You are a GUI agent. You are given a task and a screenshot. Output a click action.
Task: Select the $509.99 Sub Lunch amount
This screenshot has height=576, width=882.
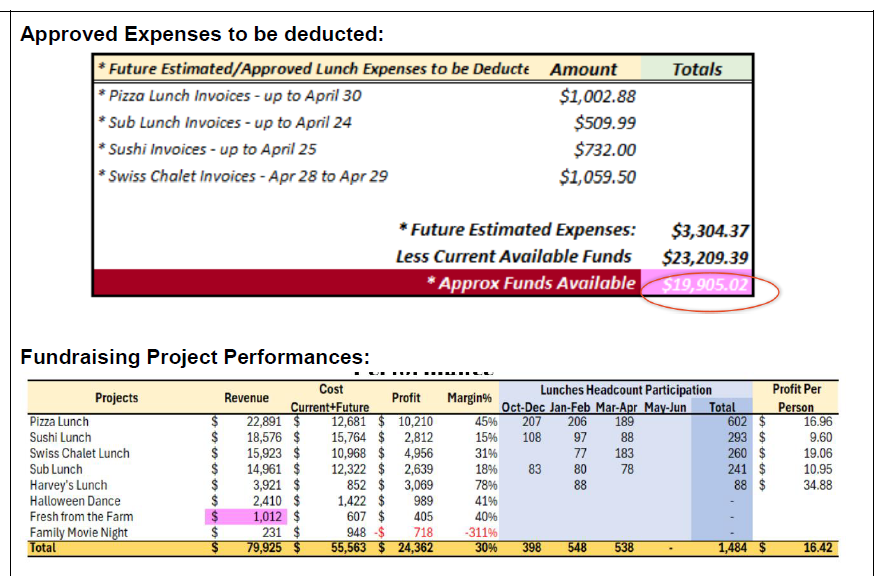[x=605, y=123]
